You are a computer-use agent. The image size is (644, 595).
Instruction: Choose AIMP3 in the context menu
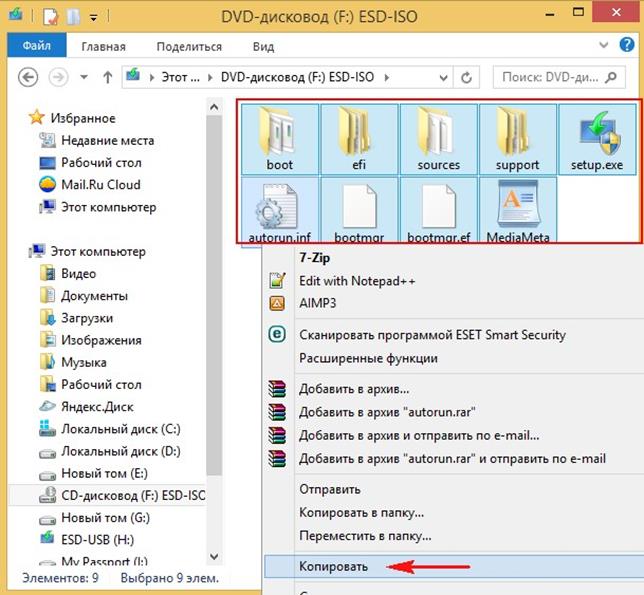coord(453,303)
